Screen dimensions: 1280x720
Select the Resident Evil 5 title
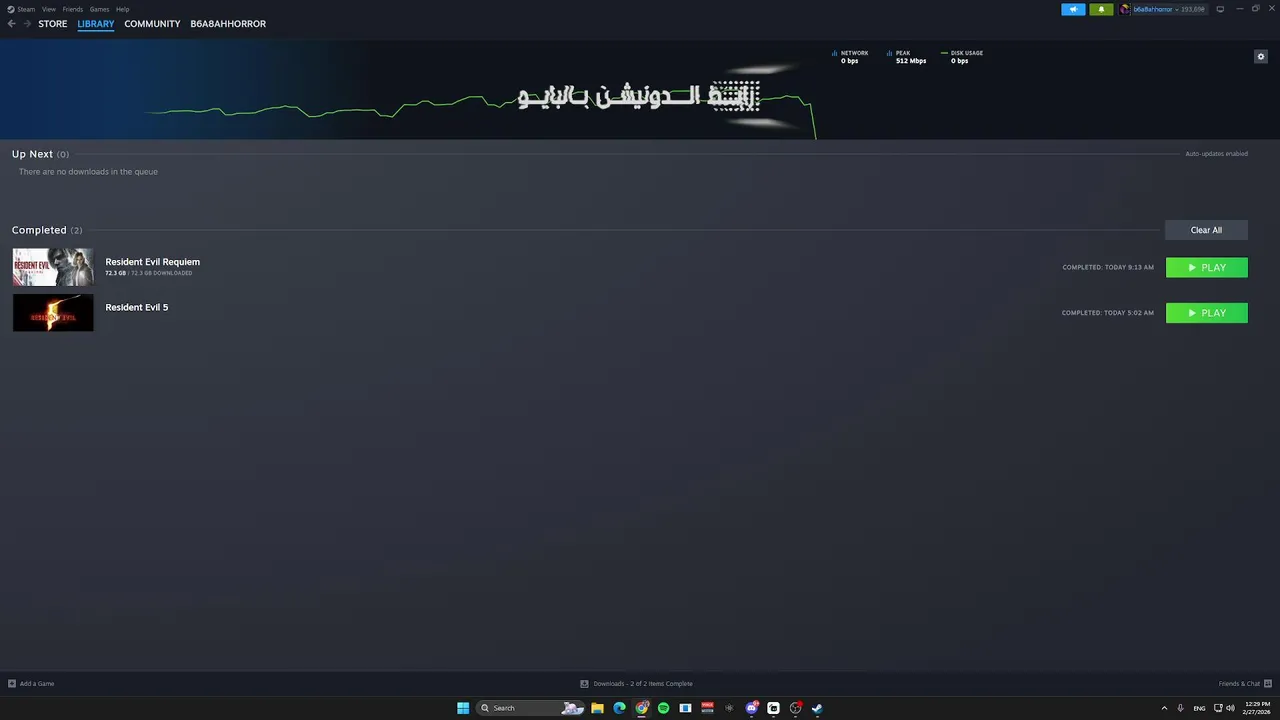click(137, 307)
